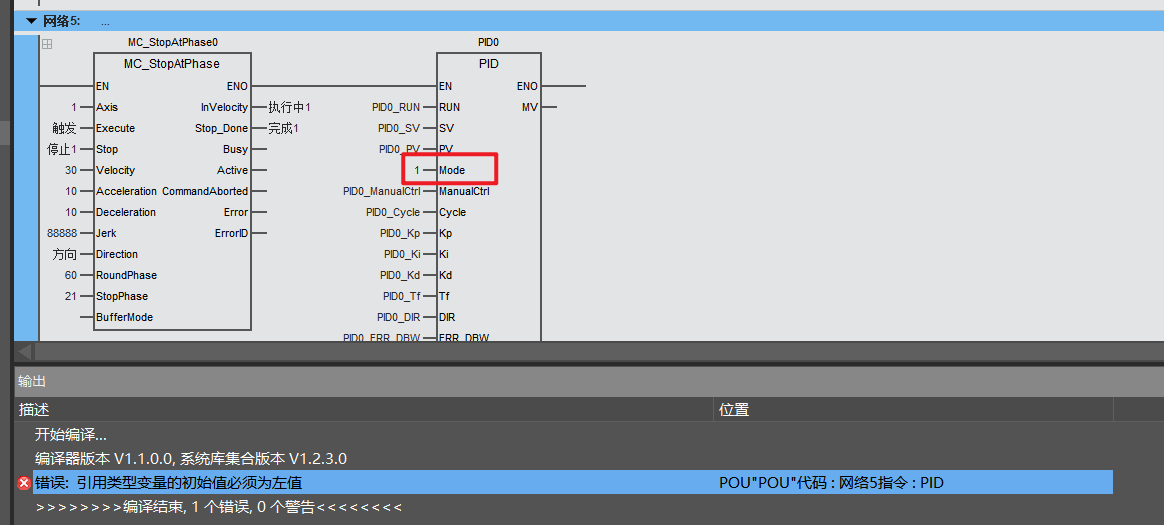This screenshot has width=1164, height=525.
Task: Click the RoundPhase value 60
Action: point(71,275)
